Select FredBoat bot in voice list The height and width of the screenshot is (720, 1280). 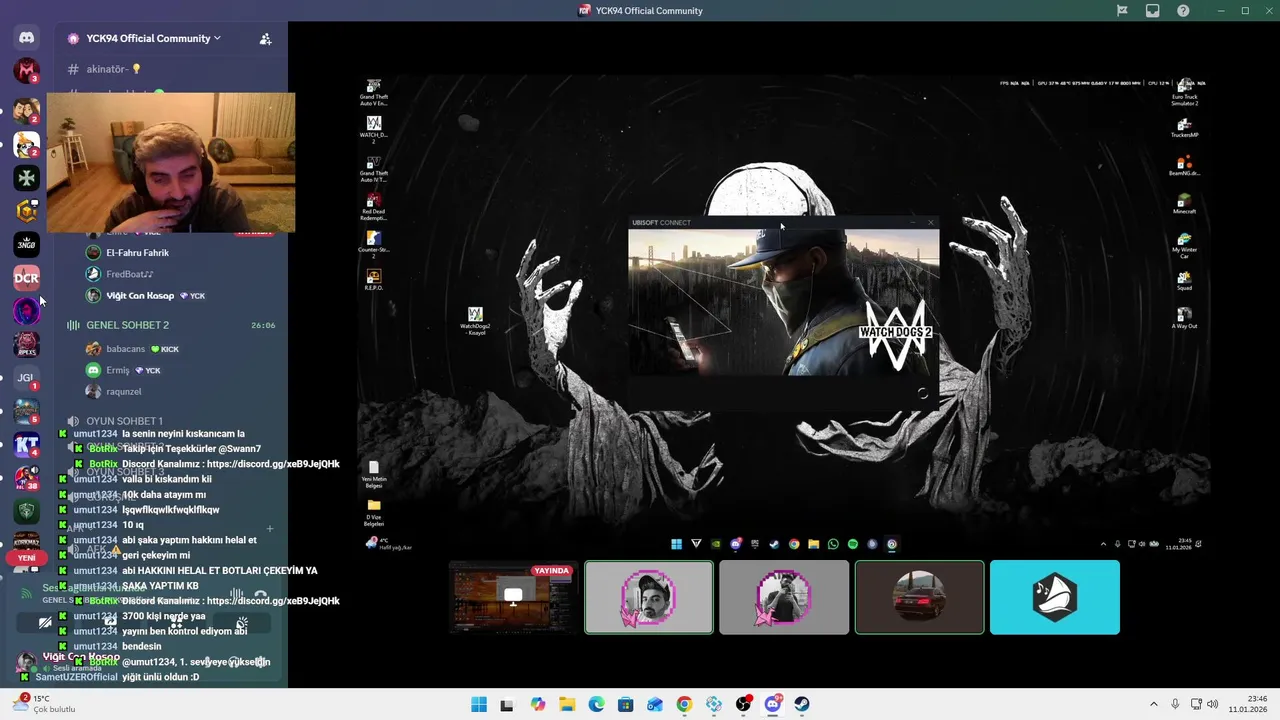[129, 274]
